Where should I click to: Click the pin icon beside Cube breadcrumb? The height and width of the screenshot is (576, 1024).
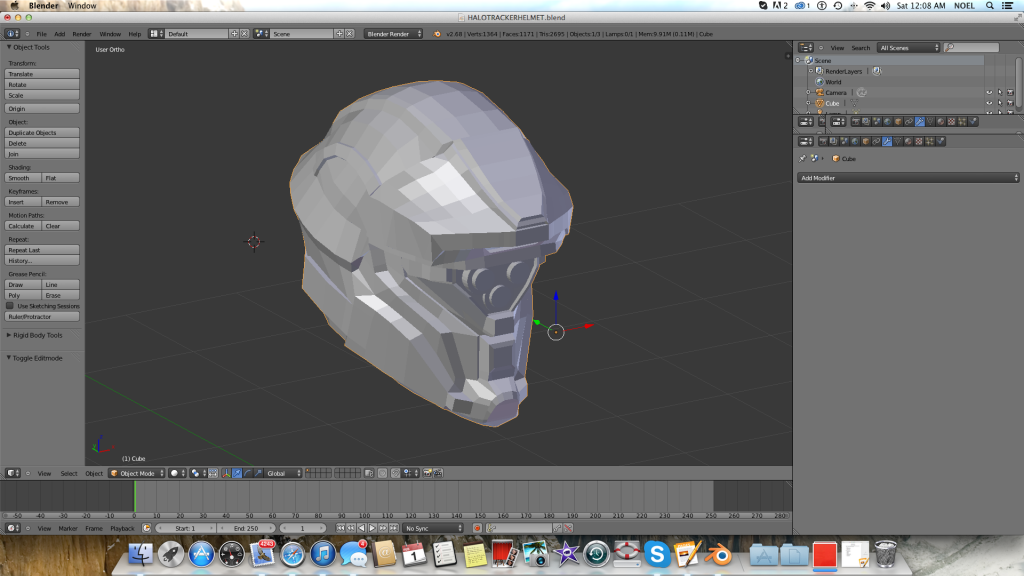coord(803,159)
